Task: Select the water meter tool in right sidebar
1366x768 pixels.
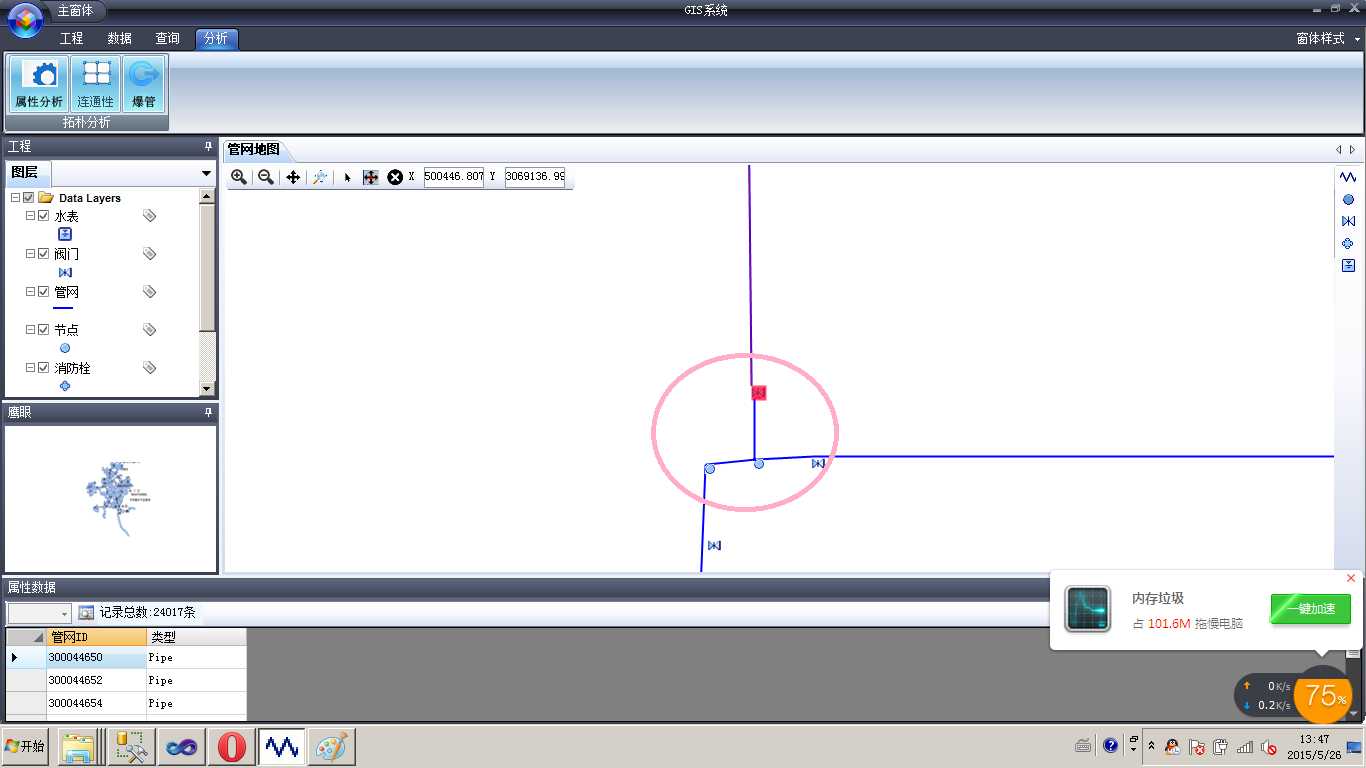Action: coord(1348,265)
